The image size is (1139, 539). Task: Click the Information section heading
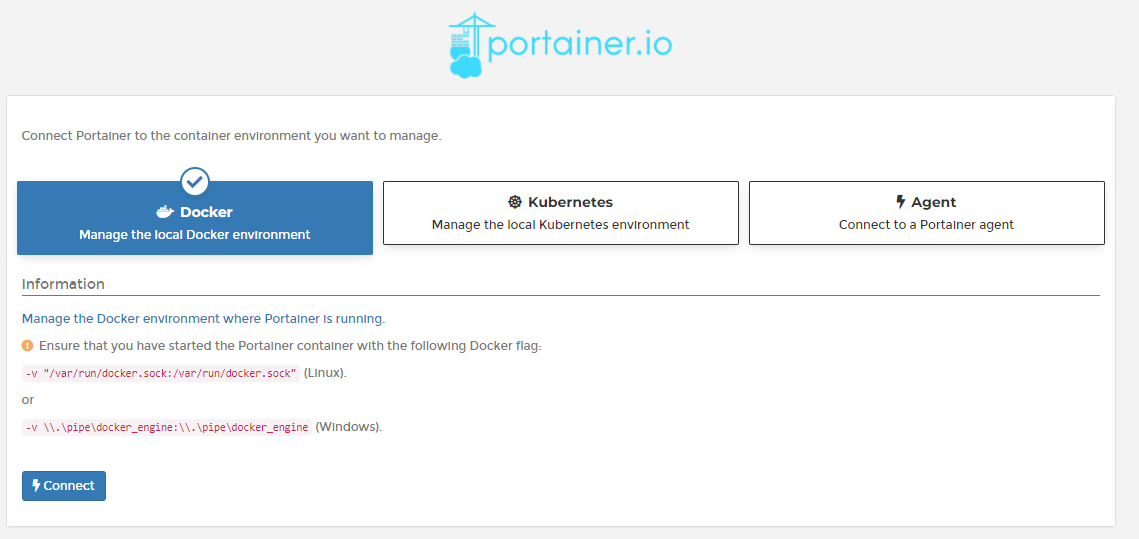coord(63,284)
